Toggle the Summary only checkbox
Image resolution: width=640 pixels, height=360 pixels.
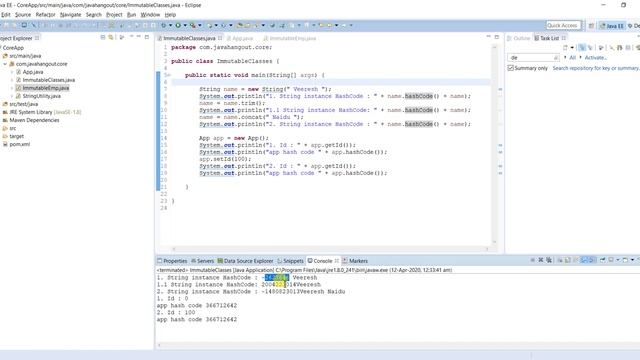coord(510,68)
